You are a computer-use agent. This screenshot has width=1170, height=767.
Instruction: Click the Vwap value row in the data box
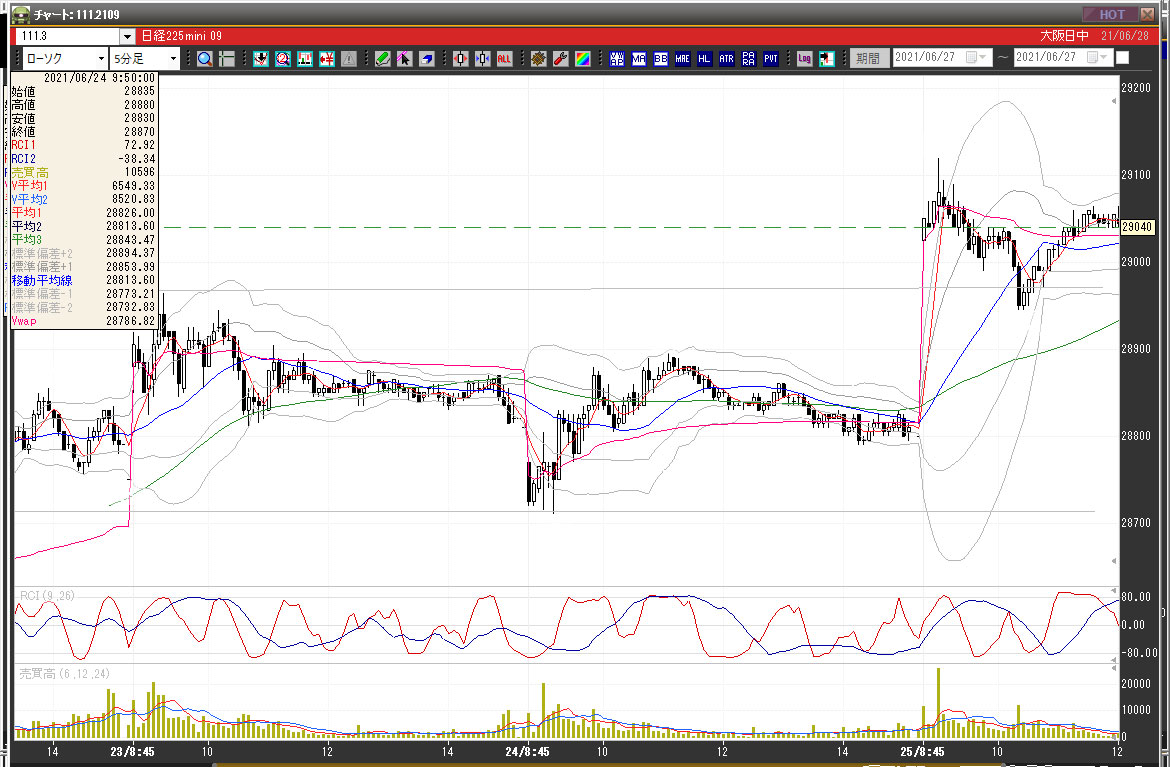tap(83, 321)
